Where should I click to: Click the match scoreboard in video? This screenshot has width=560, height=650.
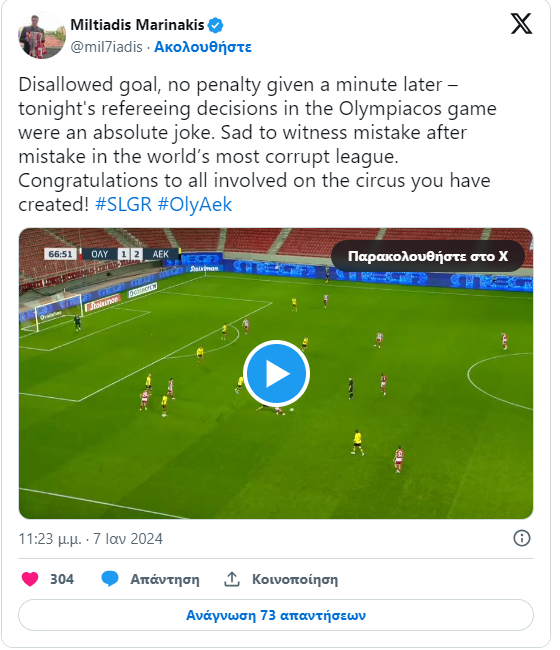[x=112, y=254]
